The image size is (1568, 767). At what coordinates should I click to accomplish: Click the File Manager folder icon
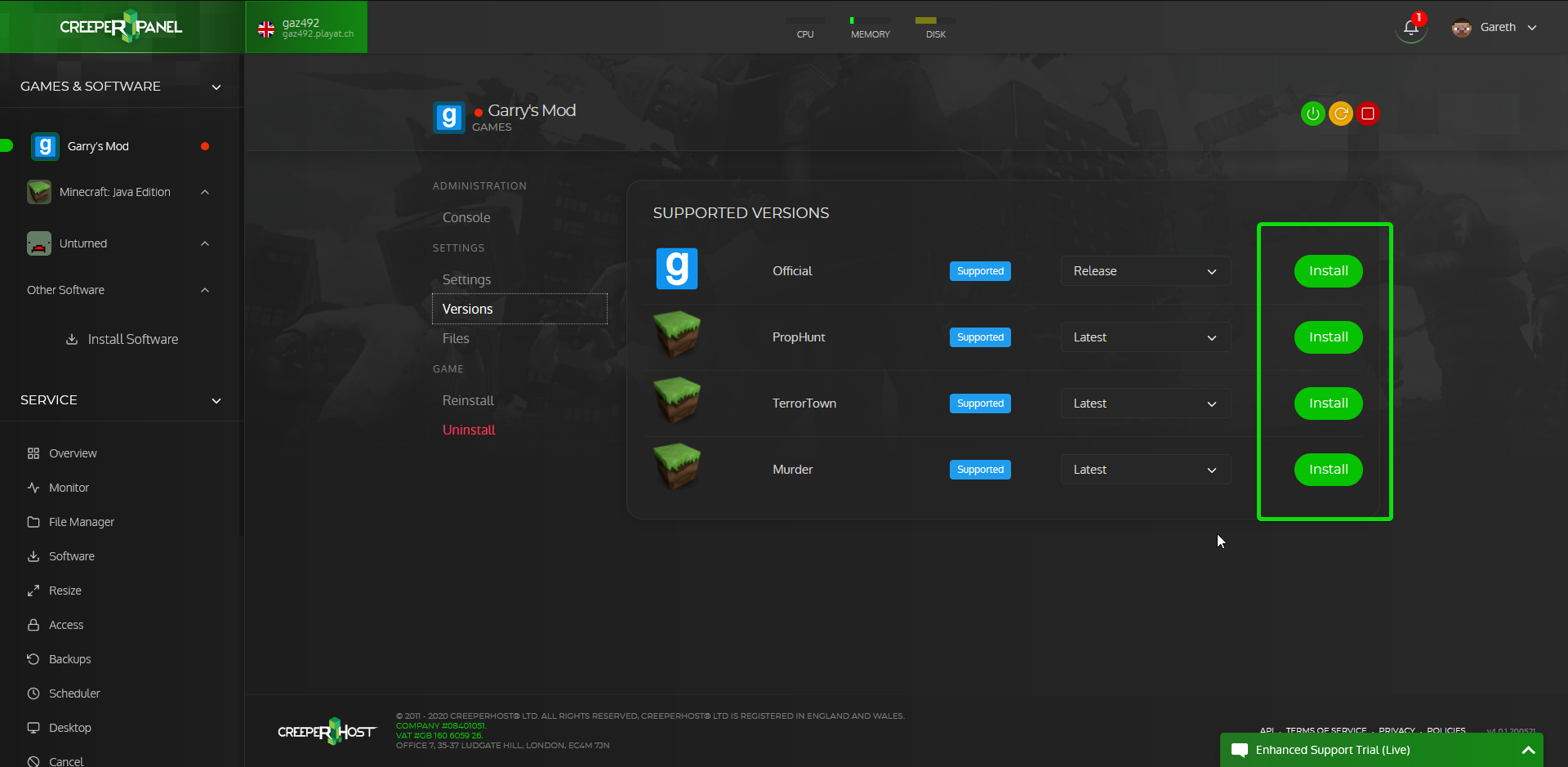33,522
